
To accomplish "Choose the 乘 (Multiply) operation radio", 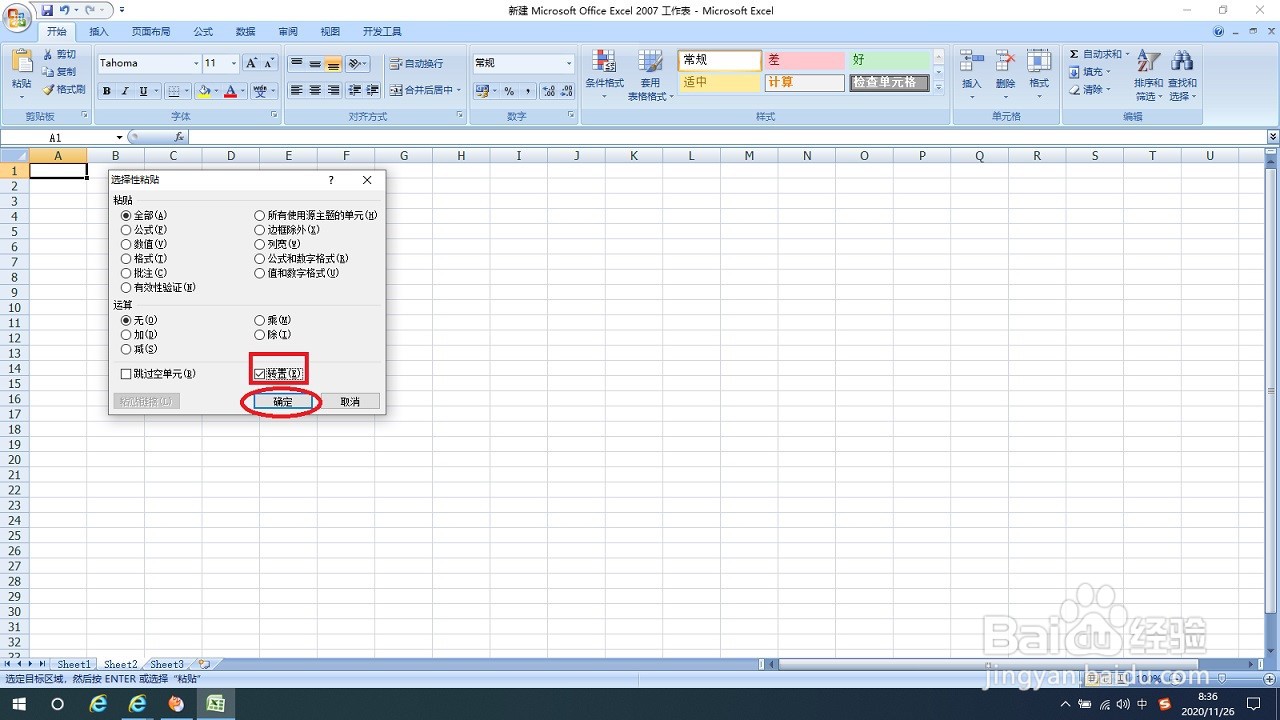I will tap(260, 320).
